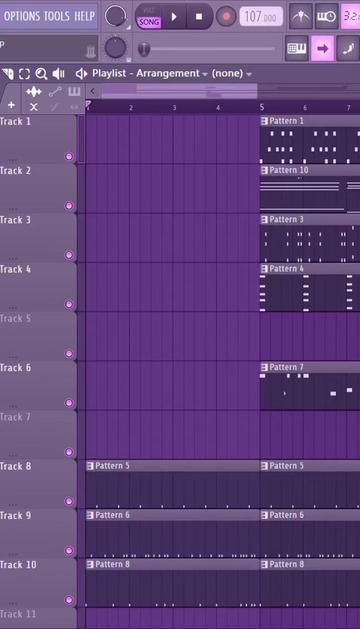This screenshot has width=360, height=629.
Task: Click bar 2 on the timeline ruler
Action: click(x=131, y=108)
